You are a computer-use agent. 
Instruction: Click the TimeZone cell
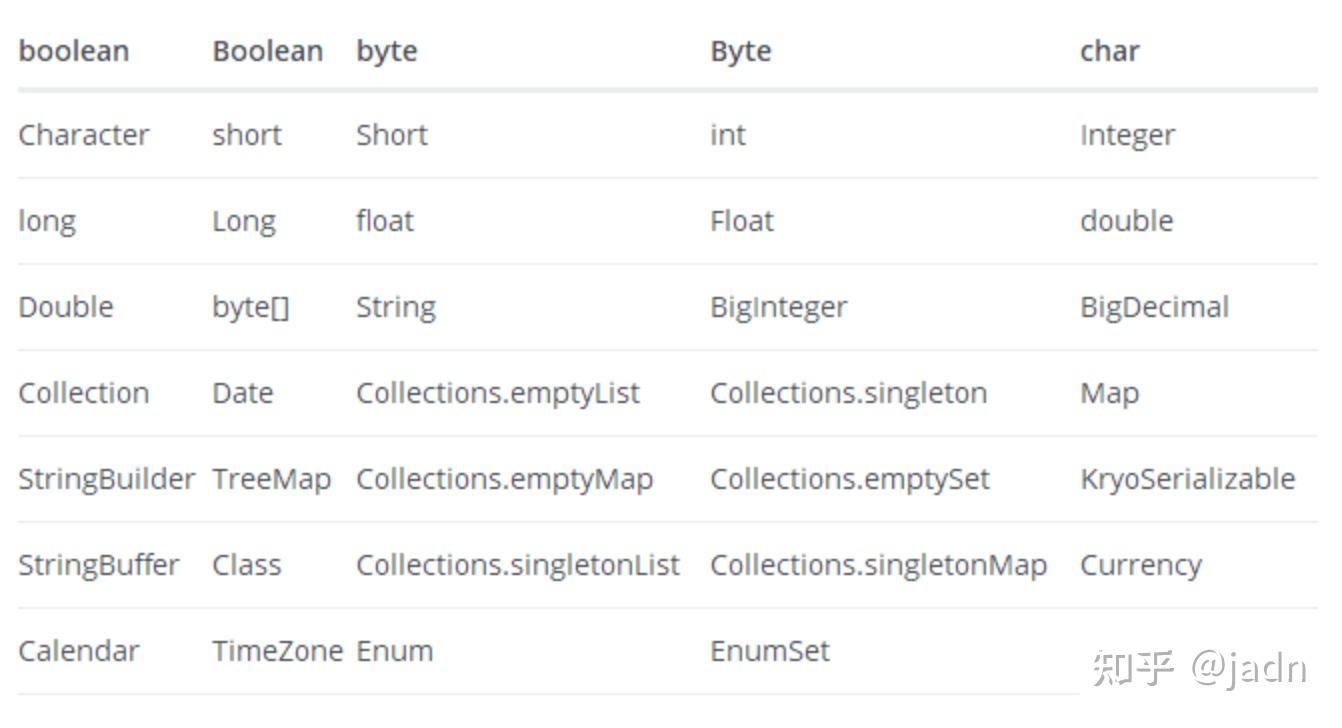277,651
